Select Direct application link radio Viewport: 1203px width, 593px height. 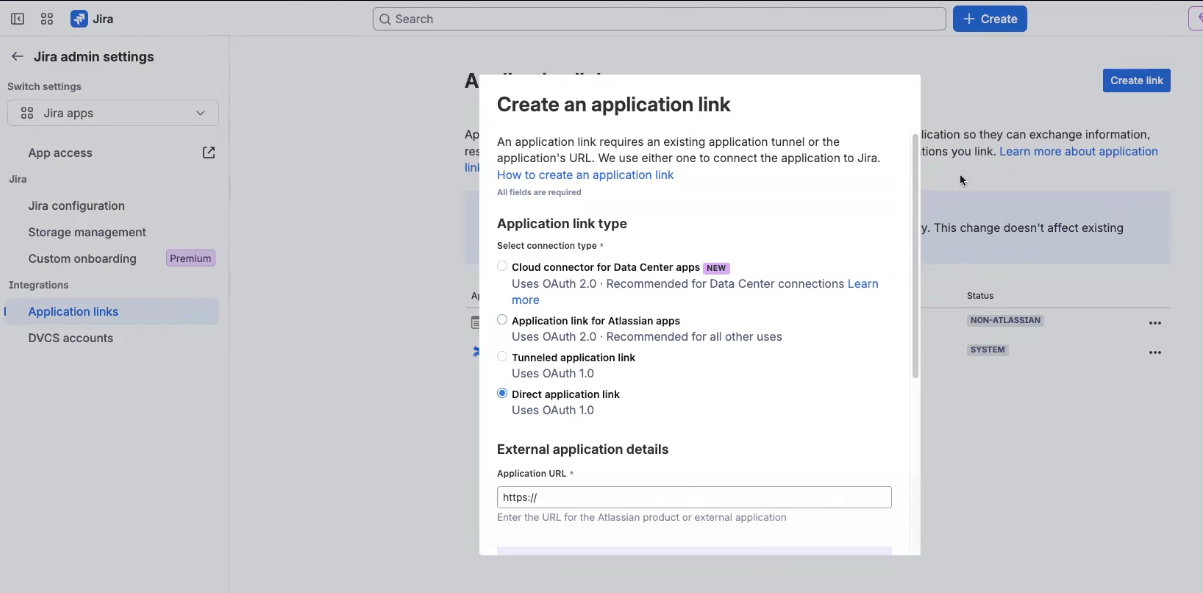tap(502, 393)
